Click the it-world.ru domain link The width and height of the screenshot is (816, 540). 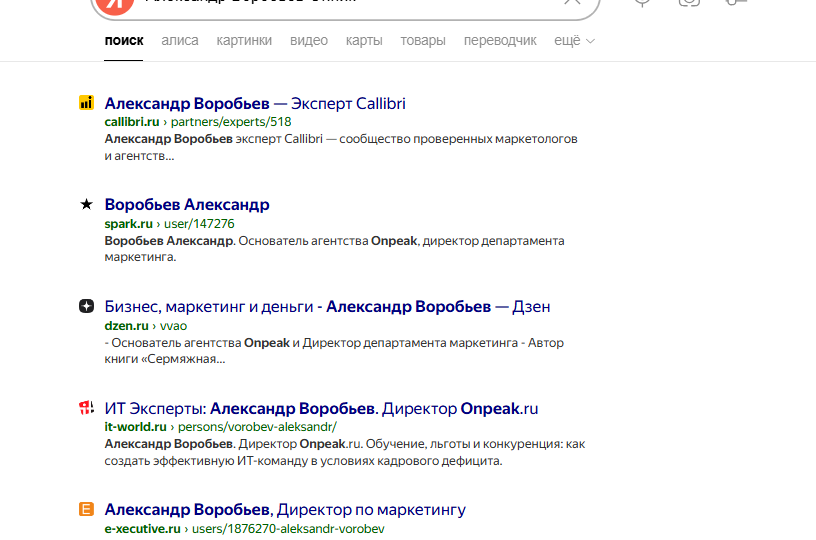(135, 427)
